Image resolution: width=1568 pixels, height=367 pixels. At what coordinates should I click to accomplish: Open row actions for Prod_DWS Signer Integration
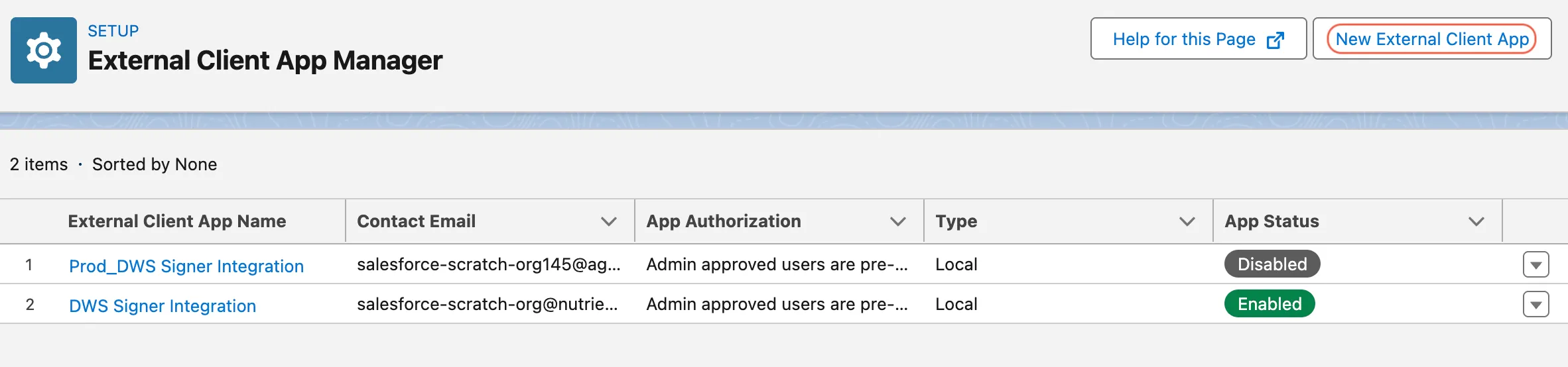coord(1536,264)
